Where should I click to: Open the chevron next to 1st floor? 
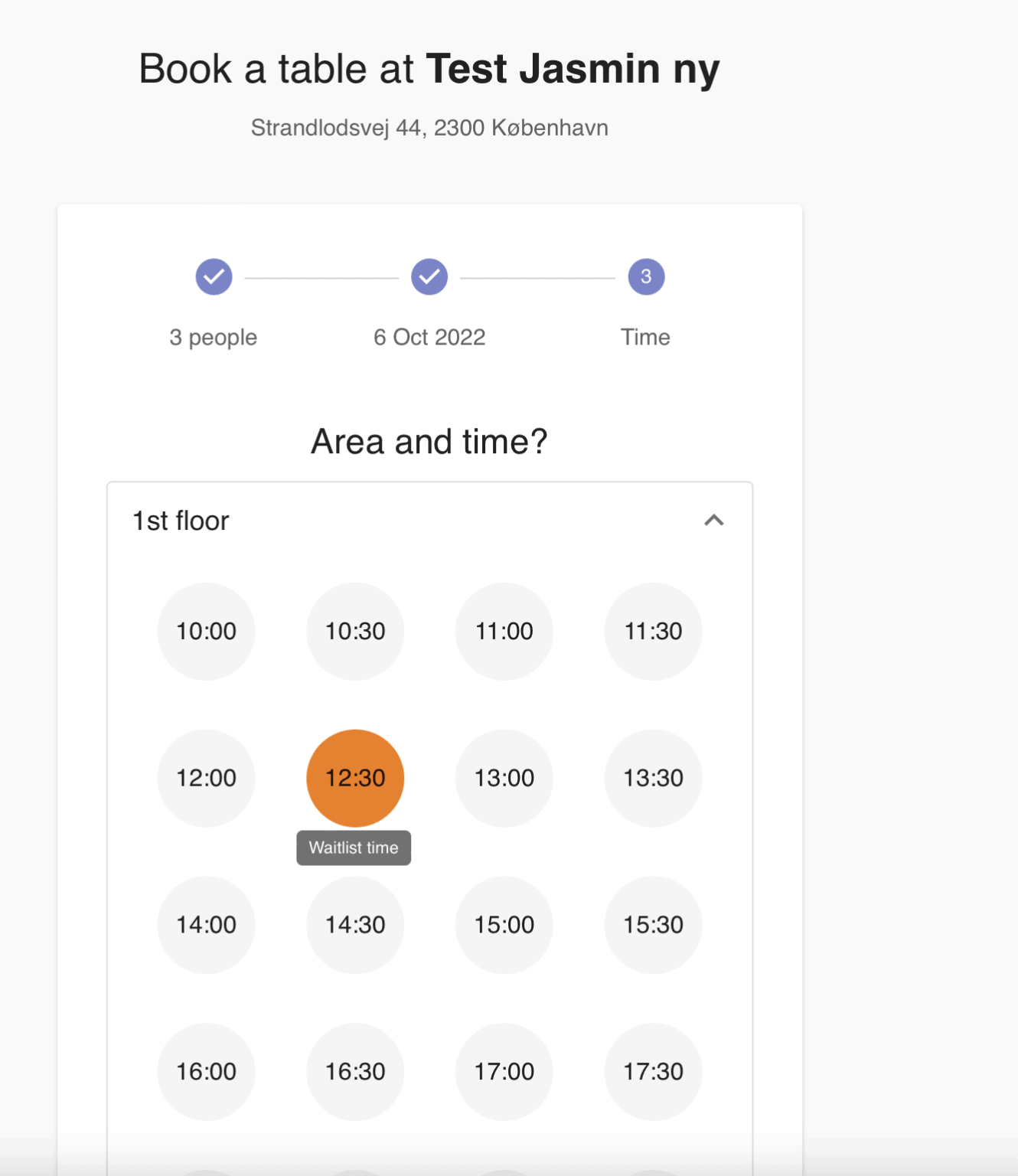(x=715, y=520)
